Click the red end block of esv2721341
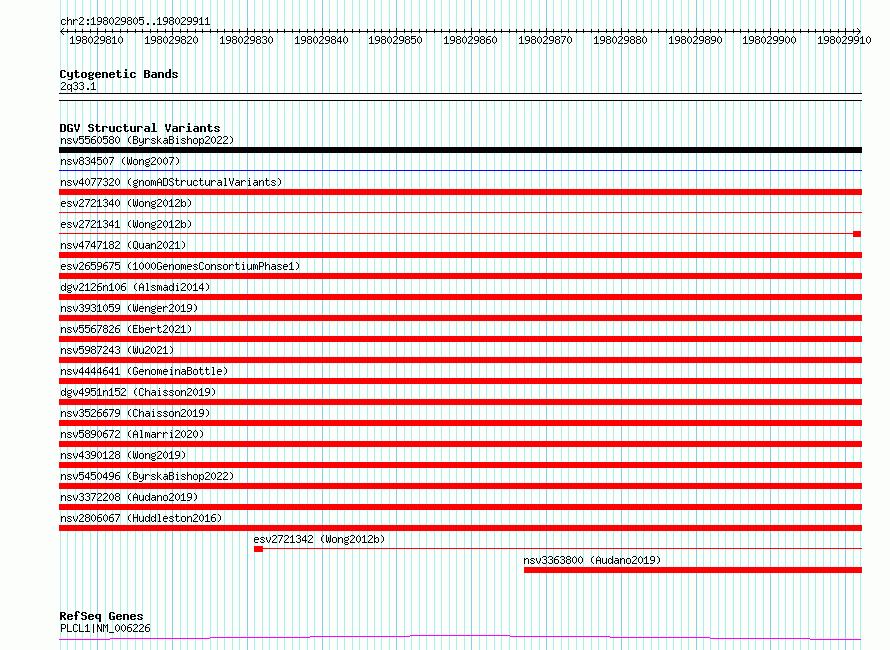This screenshot has width=890, height=650. point(857,234)
